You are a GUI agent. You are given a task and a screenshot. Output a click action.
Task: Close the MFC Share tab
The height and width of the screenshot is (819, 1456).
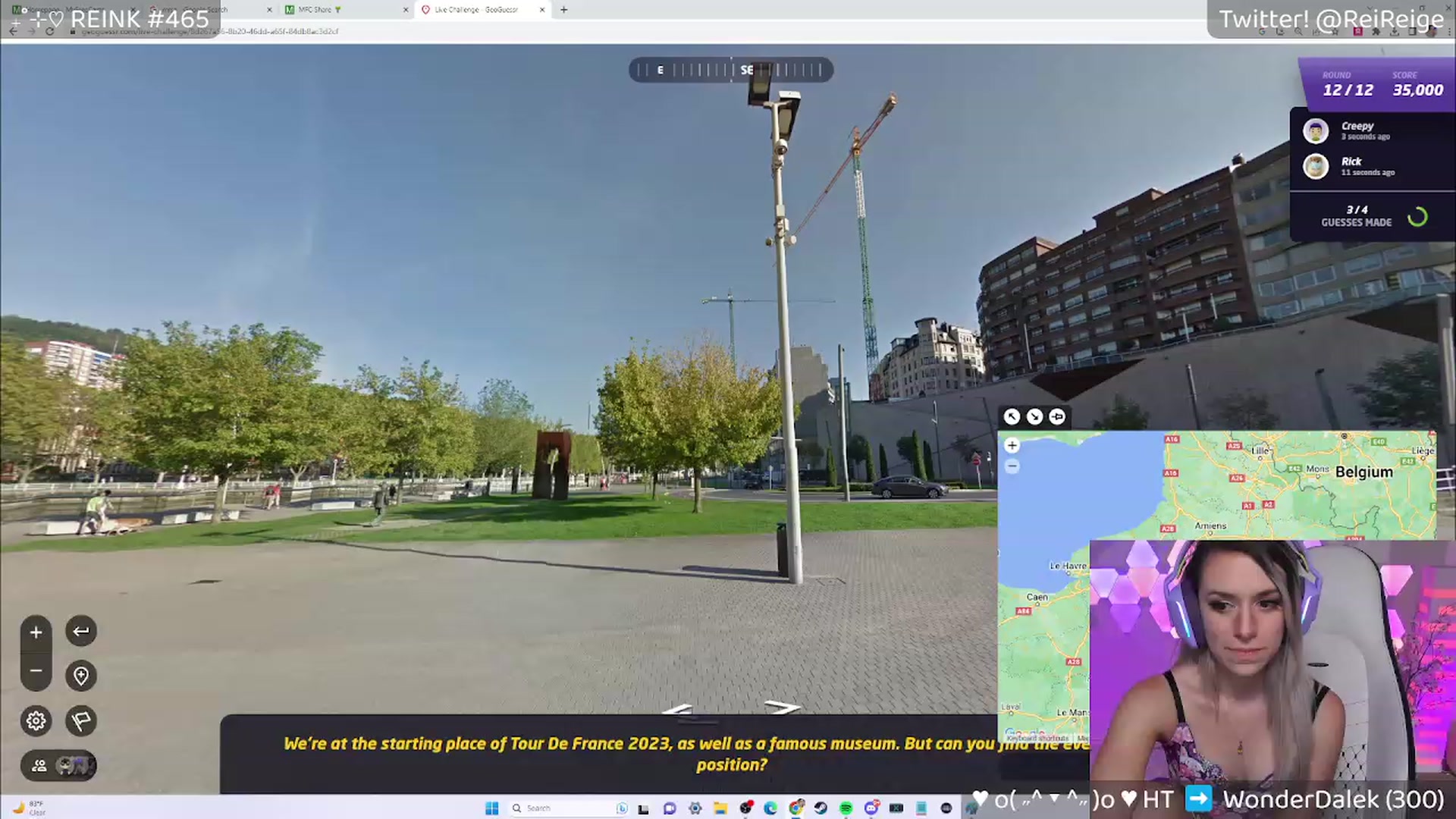coord(405,10)
